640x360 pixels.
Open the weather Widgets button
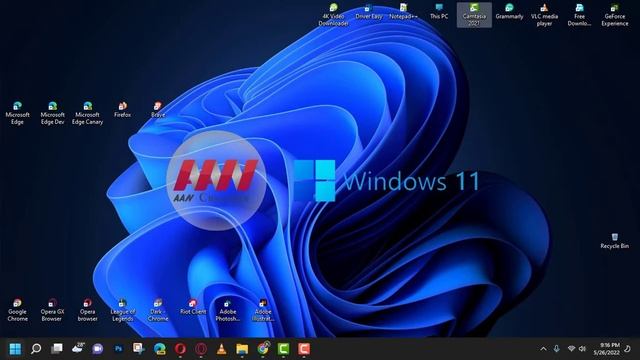[78, 348]
